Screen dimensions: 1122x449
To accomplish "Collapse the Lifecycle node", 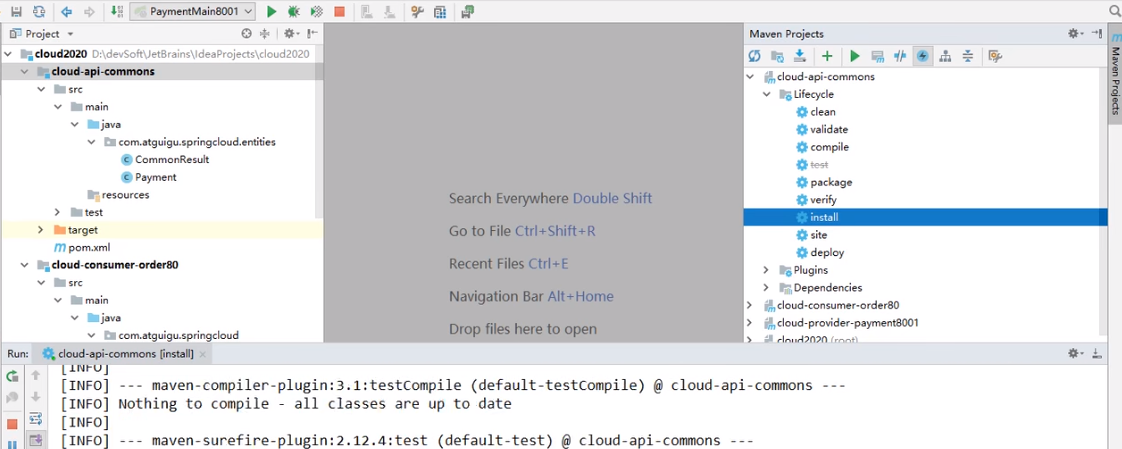I will pos(766,95).
